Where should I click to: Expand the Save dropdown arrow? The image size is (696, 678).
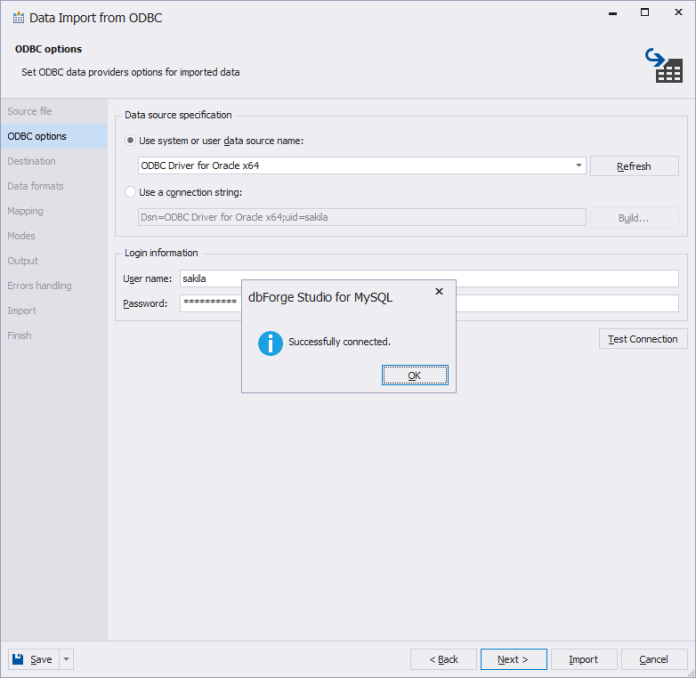pos(66,659)
